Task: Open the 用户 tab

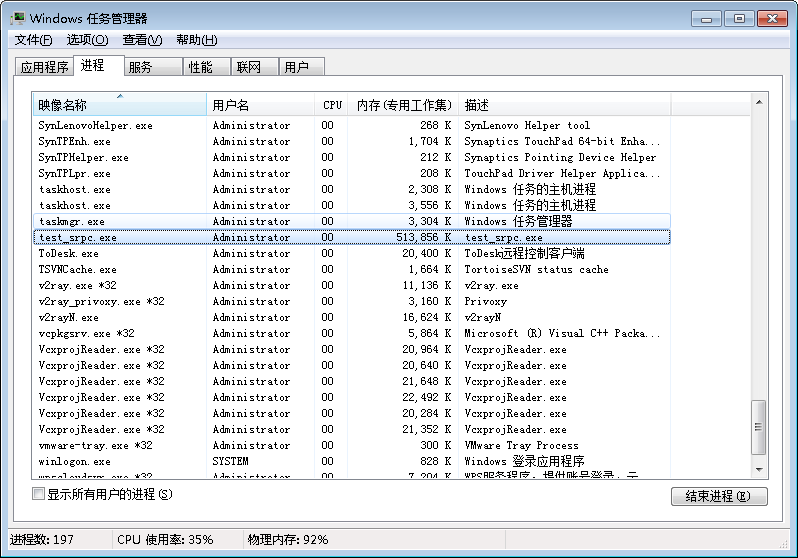Action: tap(302, 67)
